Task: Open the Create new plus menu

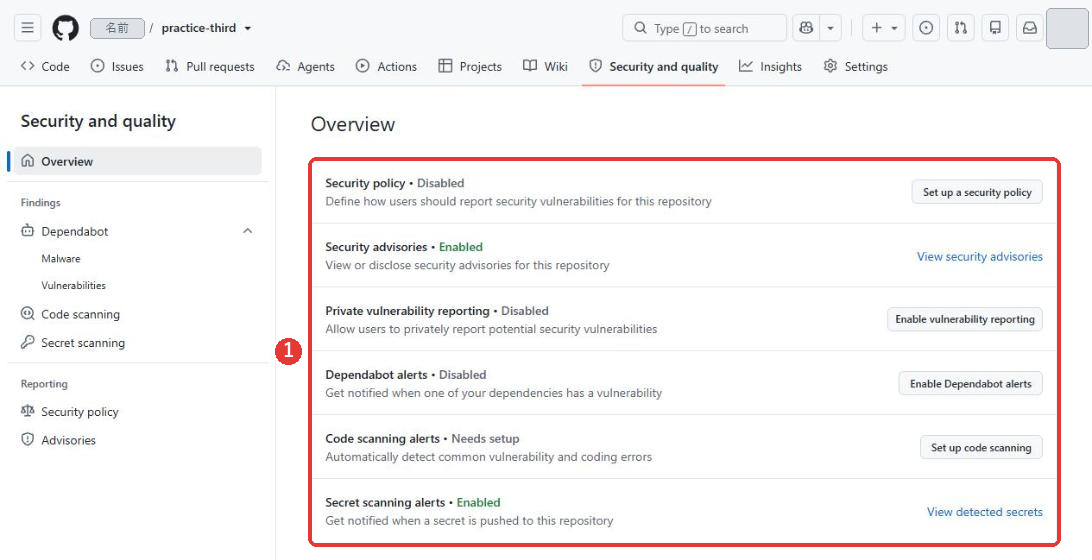Action: click(x=884, y=28)
